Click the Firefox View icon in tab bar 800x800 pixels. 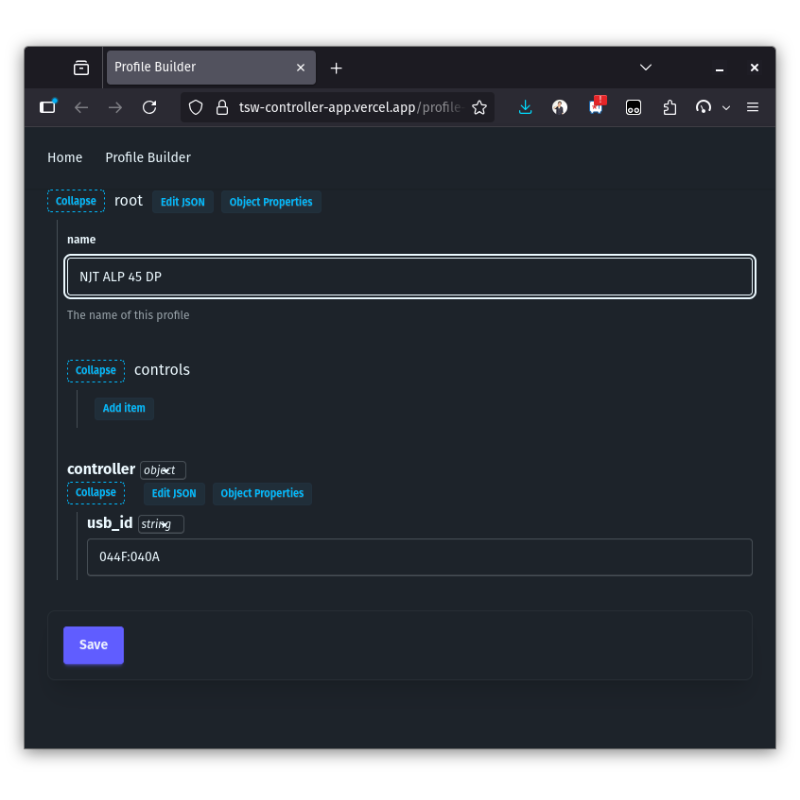click(x=81, y=67)
